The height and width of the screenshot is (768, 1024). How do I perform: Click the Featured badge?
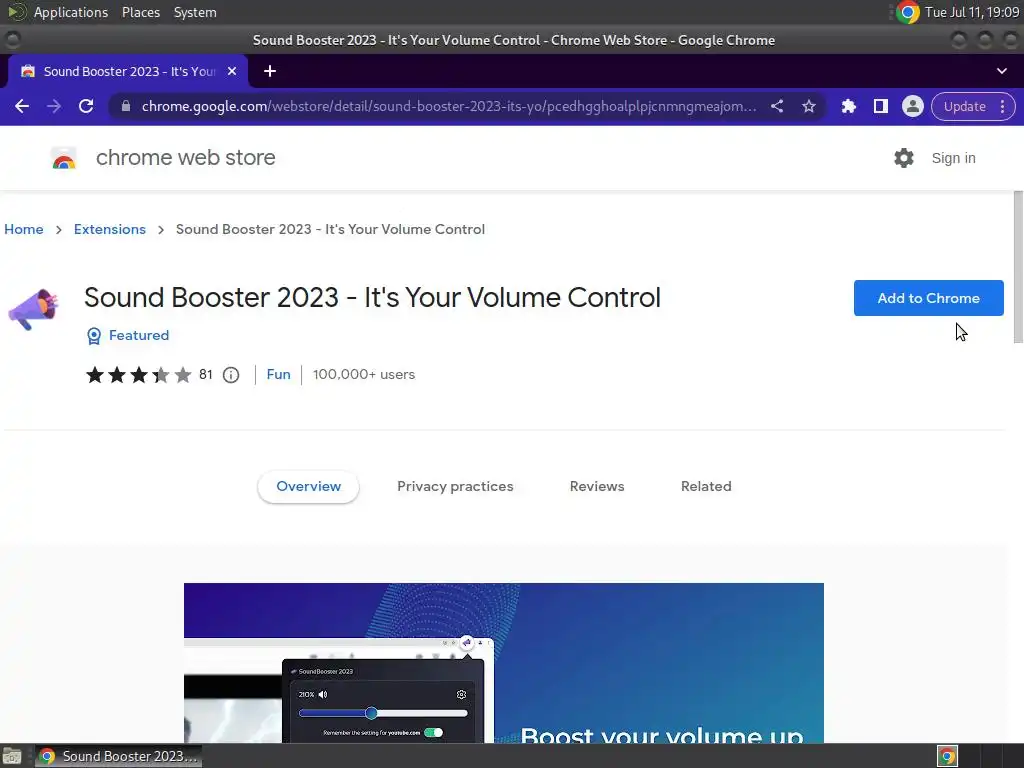coord(128,336)
